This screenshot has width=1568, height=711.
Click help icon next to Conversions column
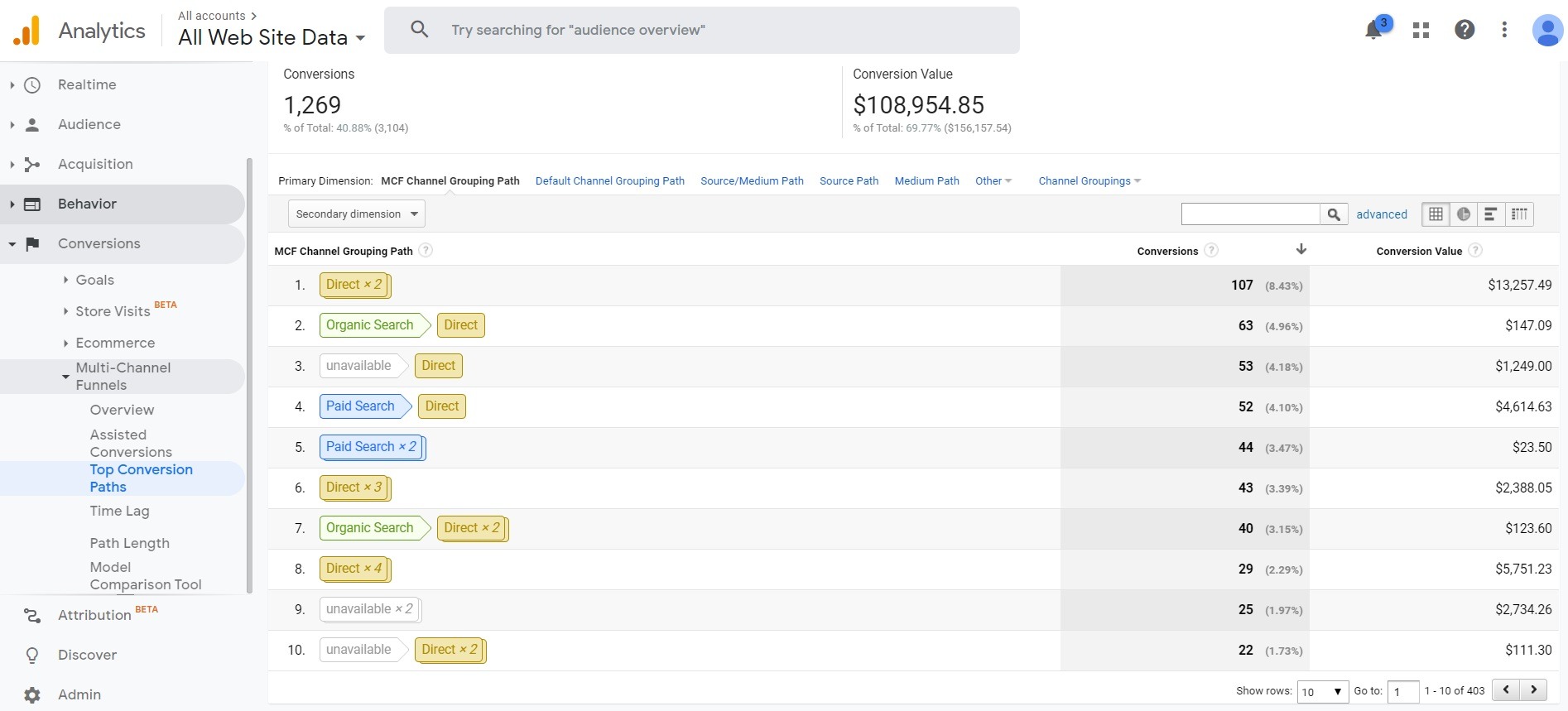pos(1211,251)
